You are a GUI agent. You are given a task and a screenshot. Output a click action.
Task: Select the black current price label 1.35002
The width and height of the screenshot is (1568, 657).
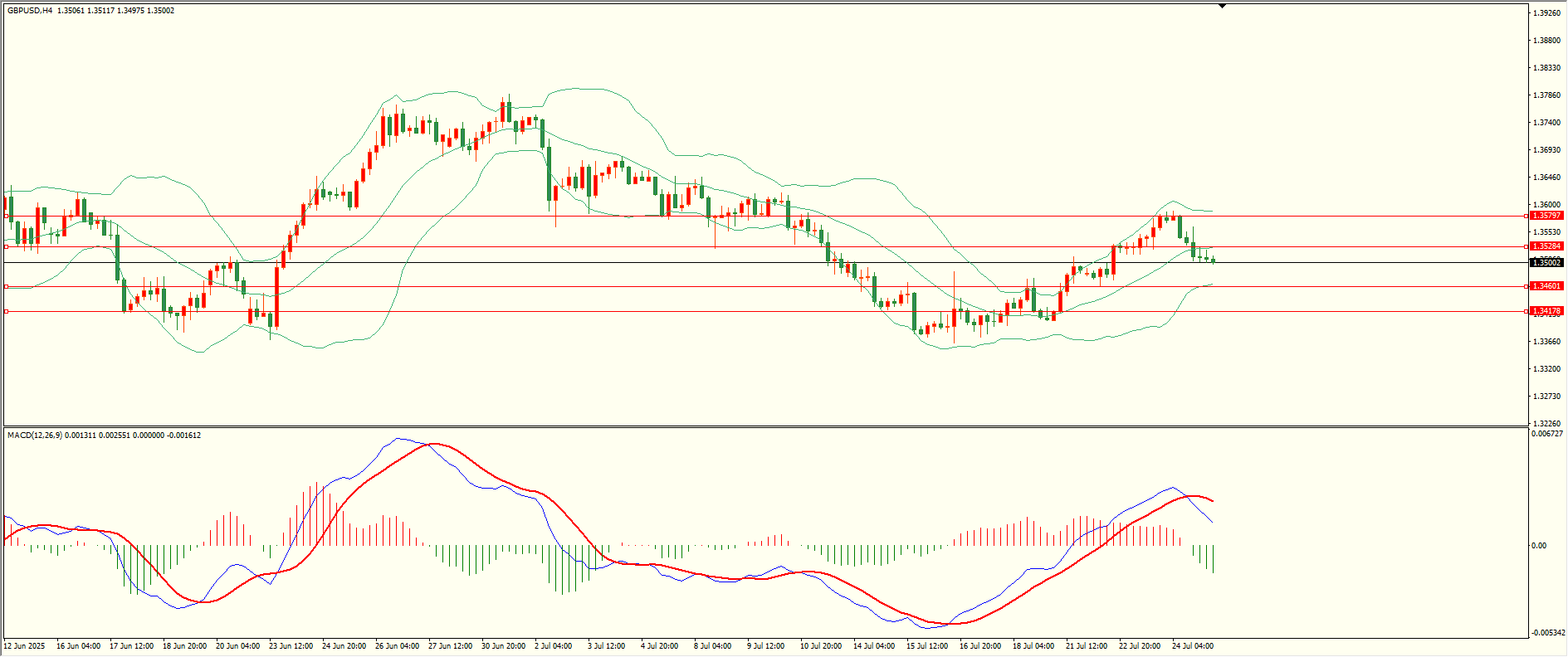(1546, 263)
